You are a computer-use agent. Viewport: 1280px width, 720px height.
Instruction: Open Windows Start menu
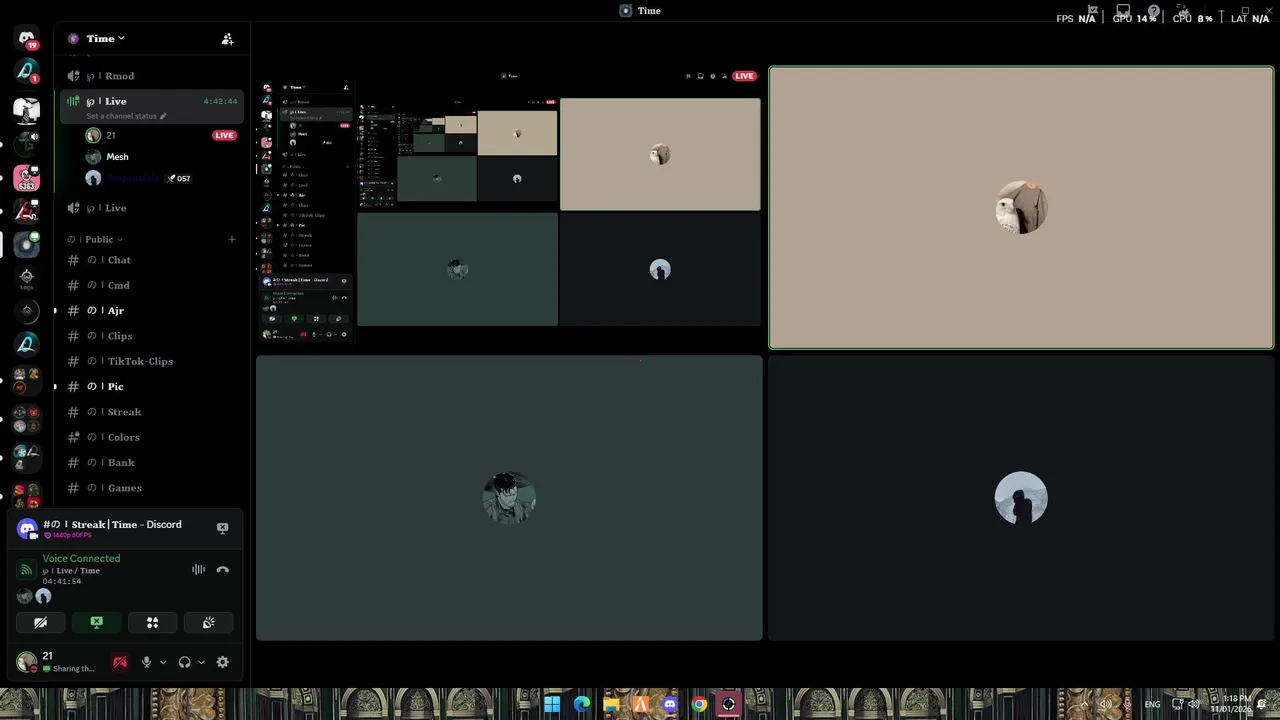point(552,704)
